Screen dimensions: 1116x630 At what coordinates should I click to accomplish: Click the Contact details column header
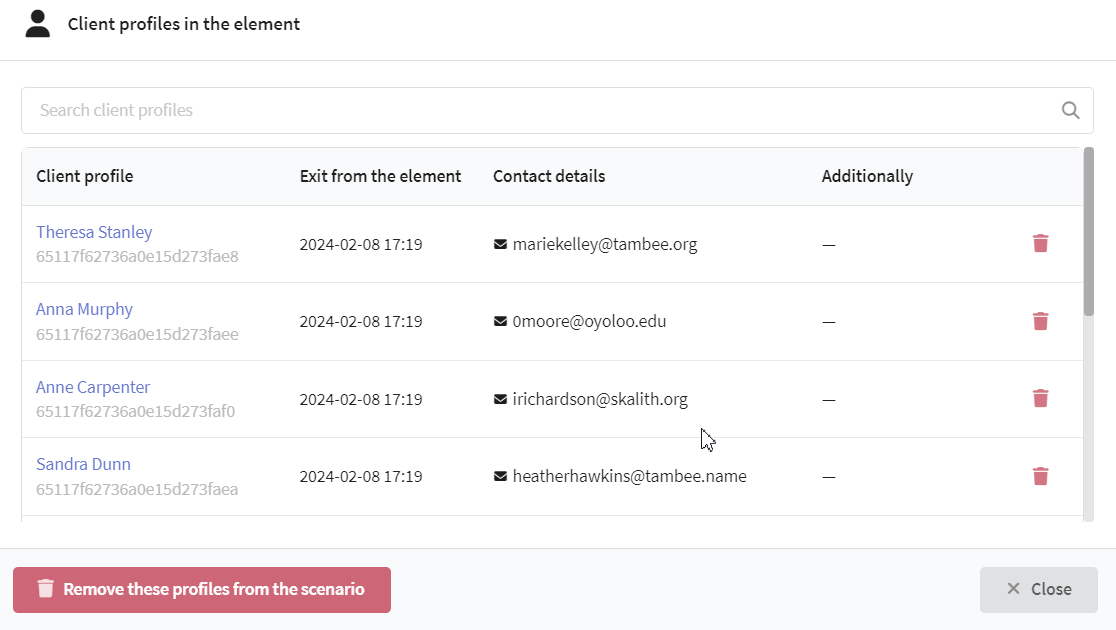pyautogui.click(x=549, y=177)
